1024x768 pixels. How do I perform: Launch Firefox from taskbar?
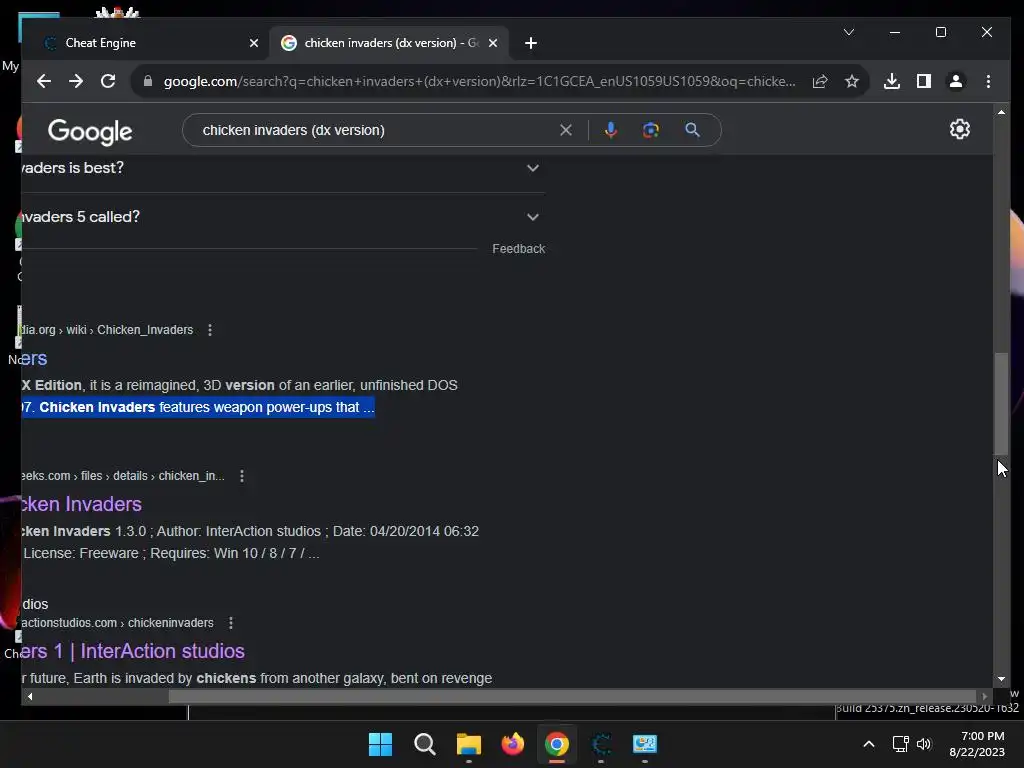[513, 744]
